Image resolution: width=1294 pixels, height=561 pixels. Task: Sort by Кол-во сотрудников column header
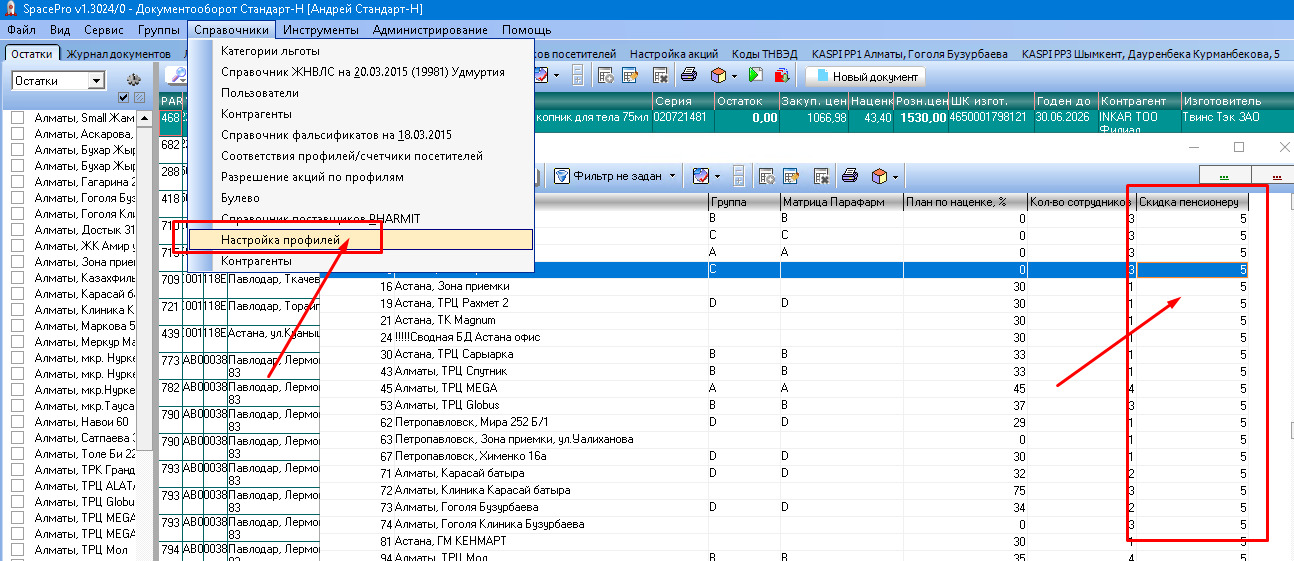point(1082,202)
